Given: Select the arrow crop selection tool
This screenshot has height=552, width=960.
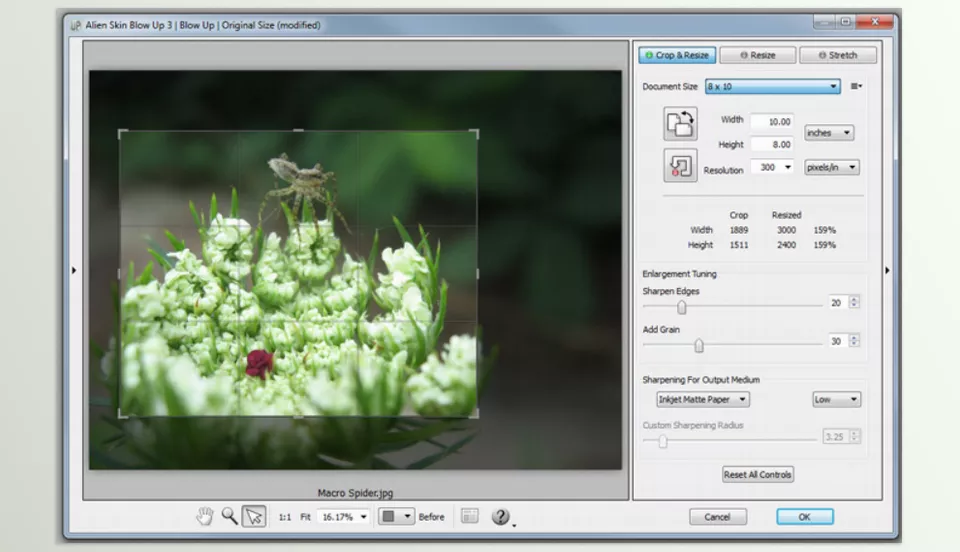Looking at the screenshot, I should coord(254,517).
